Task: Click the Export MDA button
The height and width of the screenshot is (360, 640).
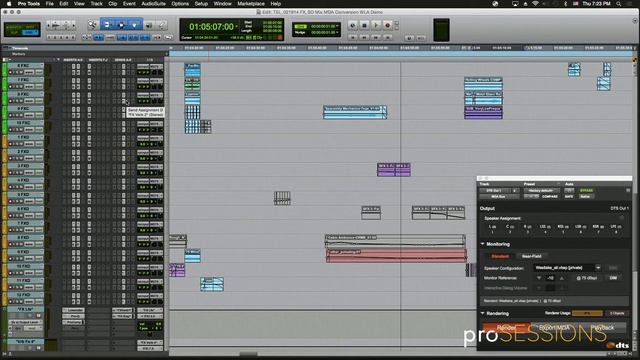Action: pyautogui.click(x=554, y=328)
